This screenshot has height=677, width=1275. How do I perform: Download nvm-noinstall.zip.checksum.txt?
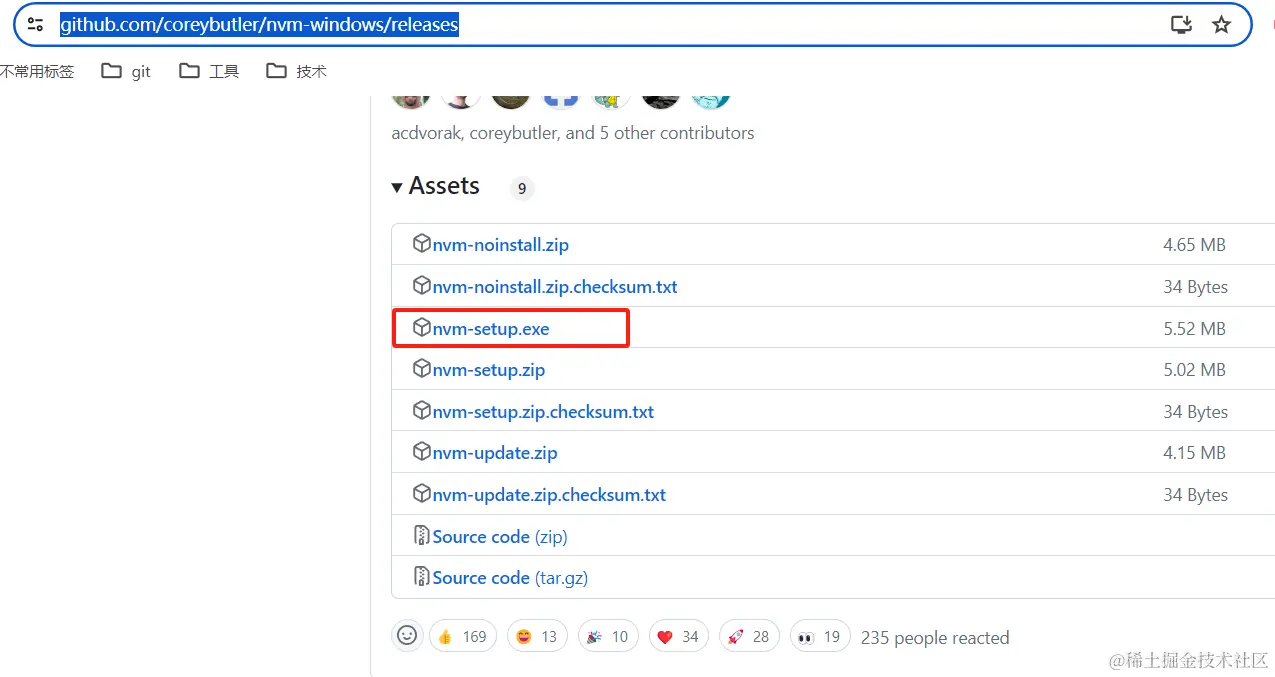tap(555, 287)
